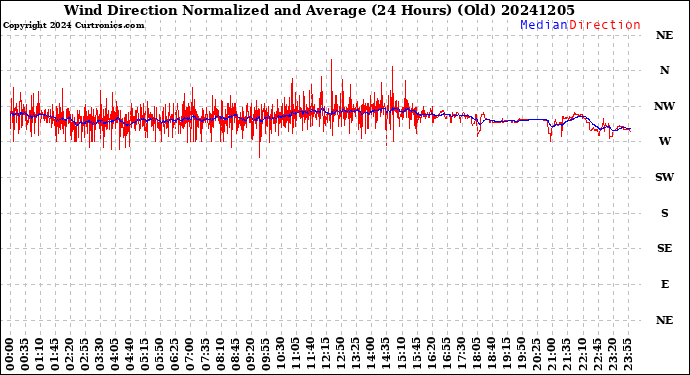Click the '13:25' time axis label
The height and width of the screenshot is (375, 690).
pyautogui.click(x=355, y=354)
